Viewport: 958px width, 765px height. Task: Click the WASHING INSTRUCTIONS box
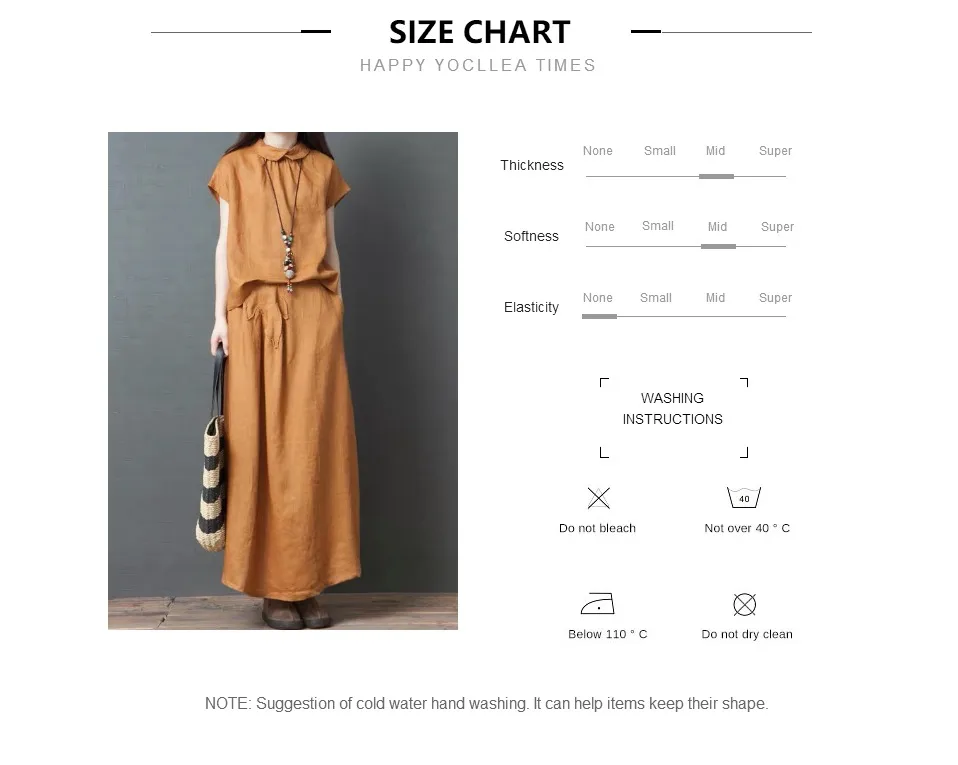coord(673,418)
